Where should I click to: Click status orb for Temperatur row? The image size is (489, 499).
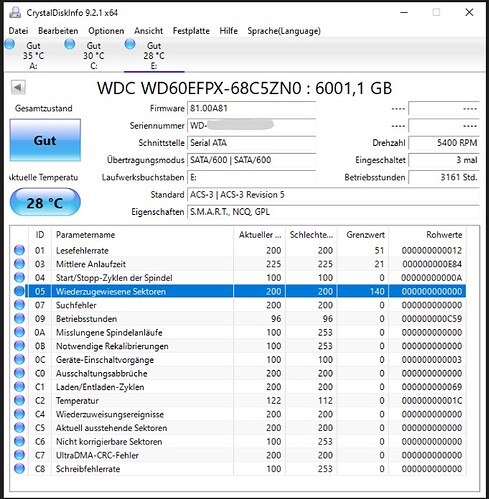(19, 400)
